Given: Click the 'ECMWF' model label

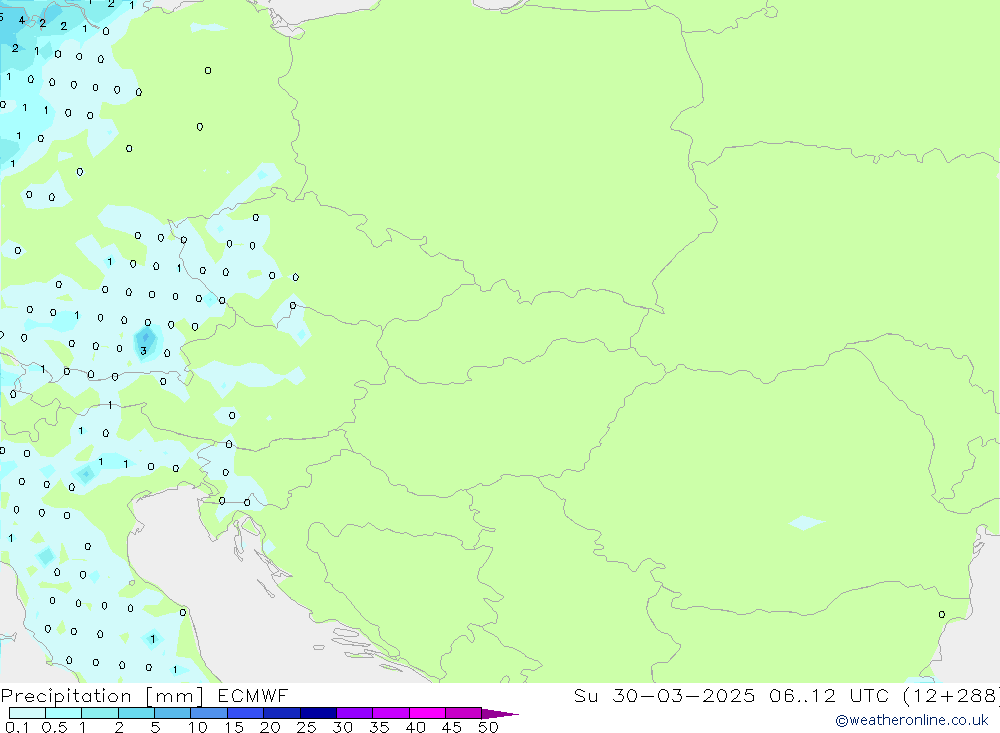Looking at the screenshot, I should [253, 695].
